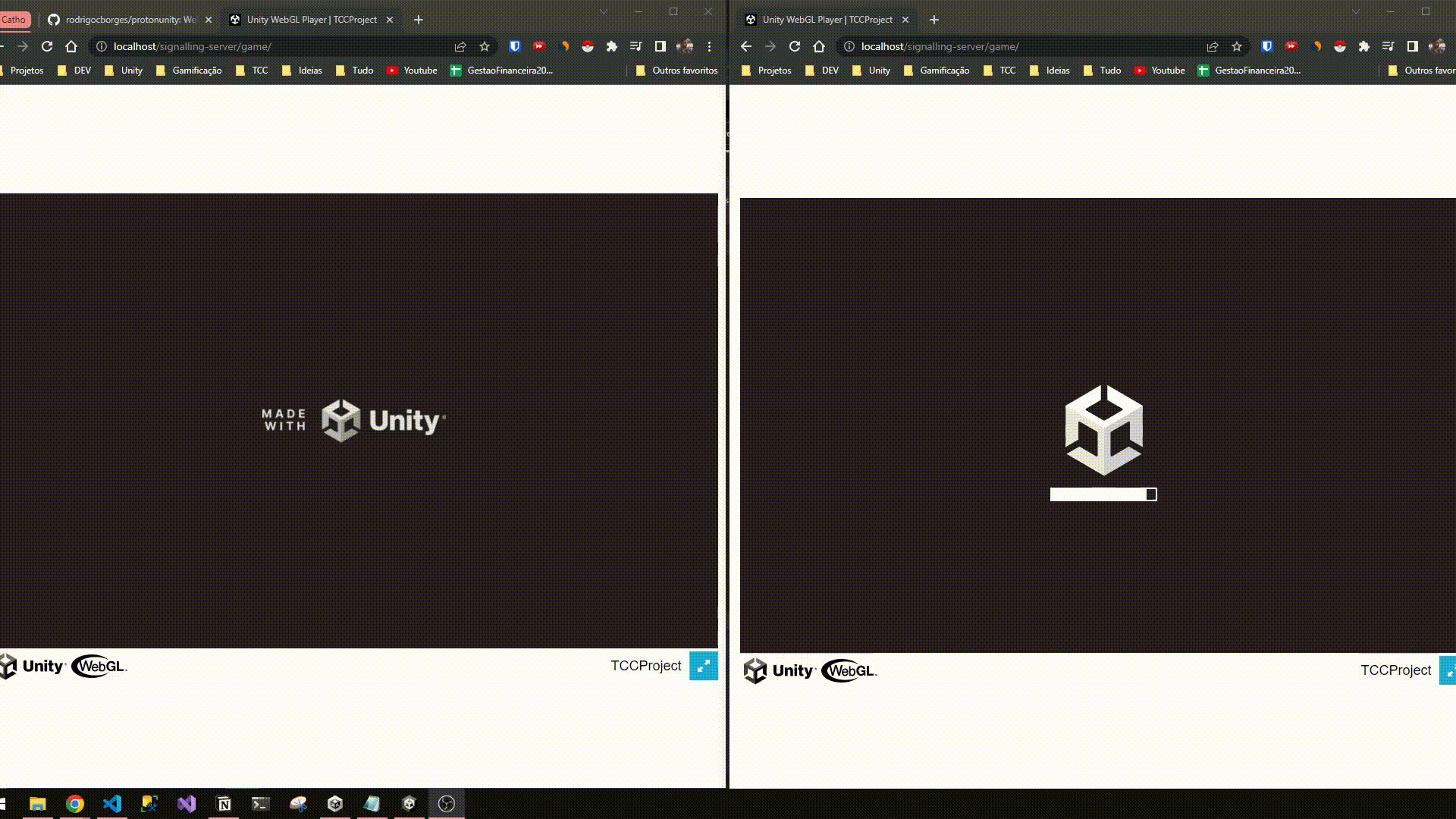Viewport: 1456px width, 819px height.
Task: Reload the left browser page
Action: pos(47,46)
